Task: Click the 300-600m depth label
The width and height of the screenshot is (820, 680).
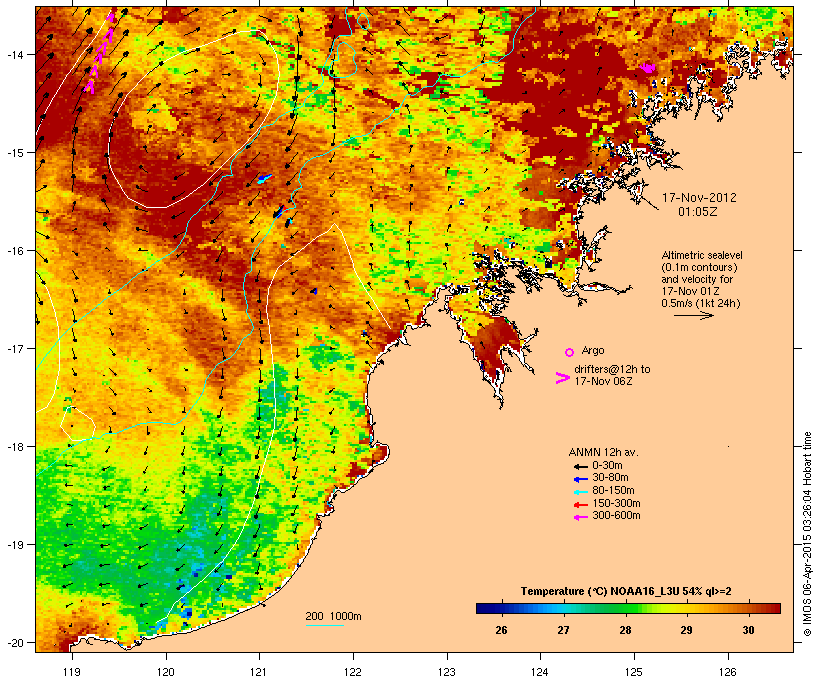Action: point(616,516)
